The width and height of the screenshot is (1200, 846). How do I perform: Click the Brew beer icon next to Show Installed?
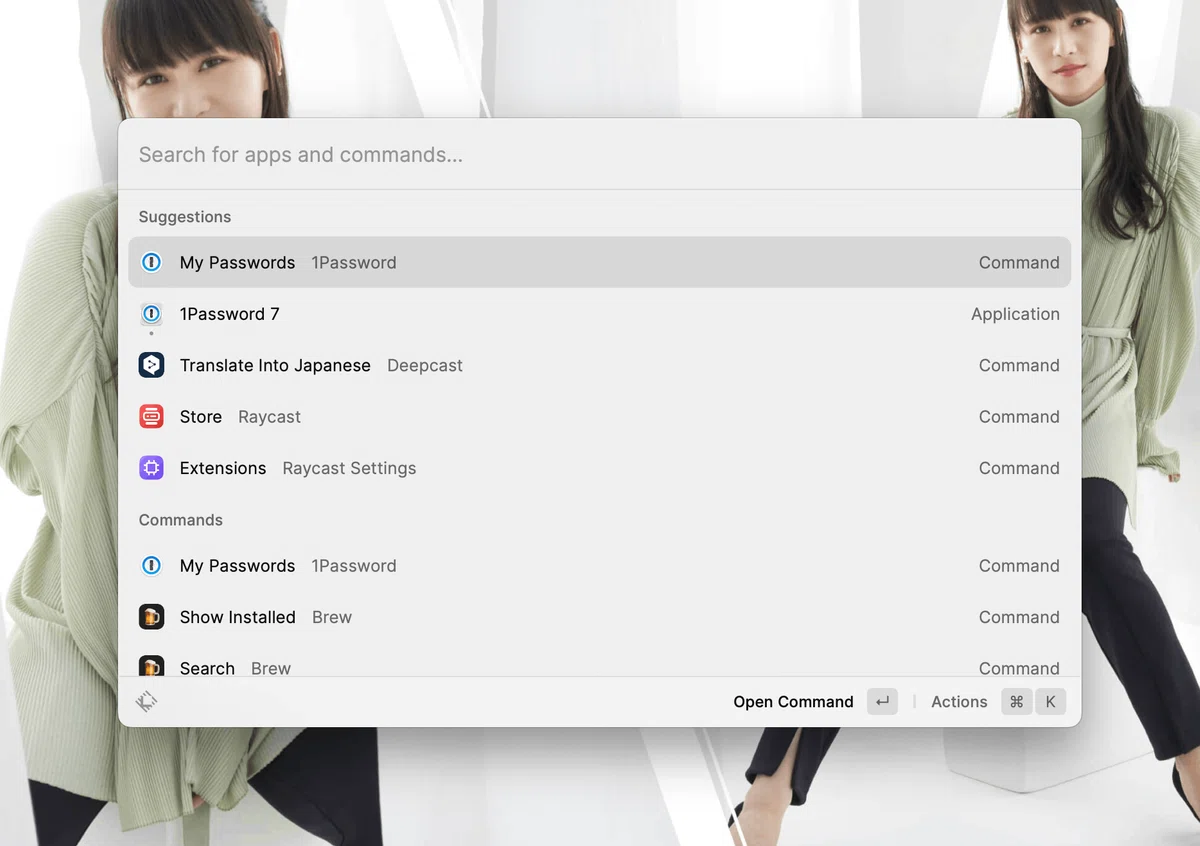click(151, 617)
